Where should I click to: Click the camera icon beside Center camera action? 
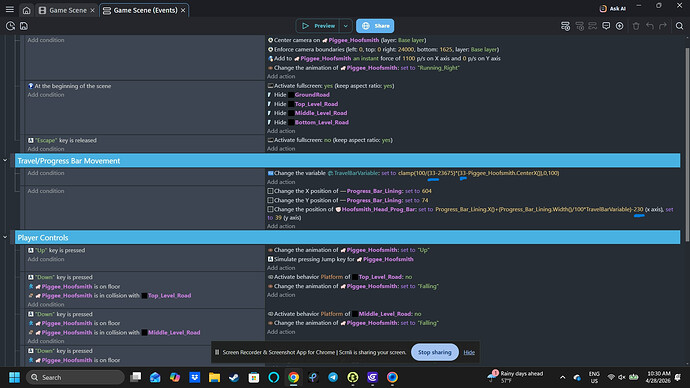tap(270, 40)
